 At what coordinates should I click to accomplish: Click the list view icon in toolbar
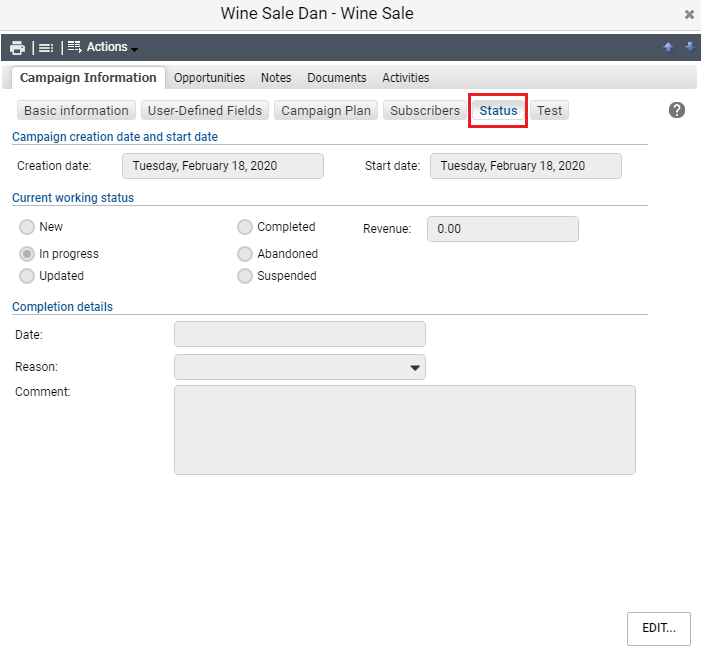[x=46, y=47]
